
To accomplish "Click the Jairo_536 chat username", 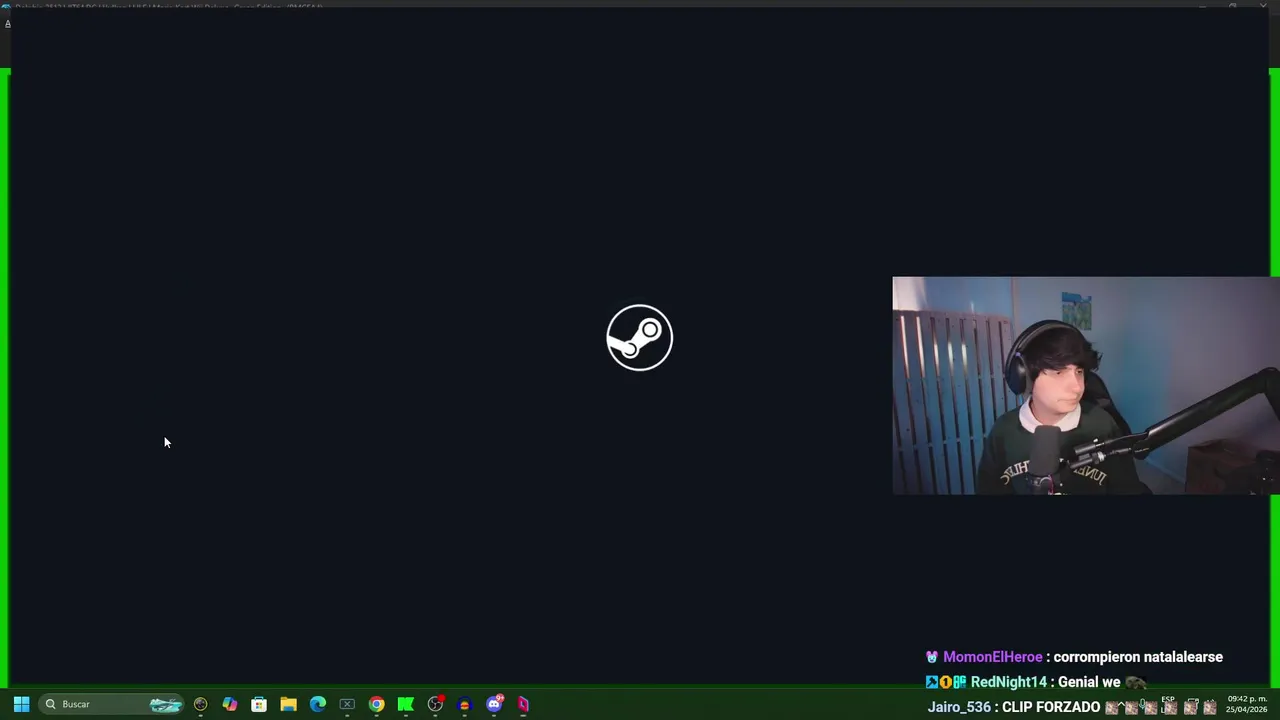I will tap(959, 707).
